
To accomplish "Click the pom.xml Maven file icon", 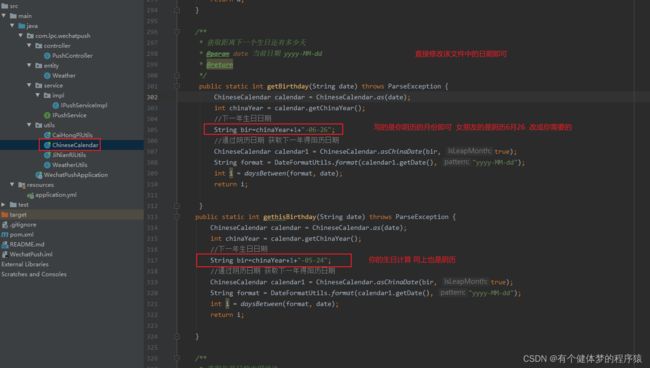I will click(5, 235).
